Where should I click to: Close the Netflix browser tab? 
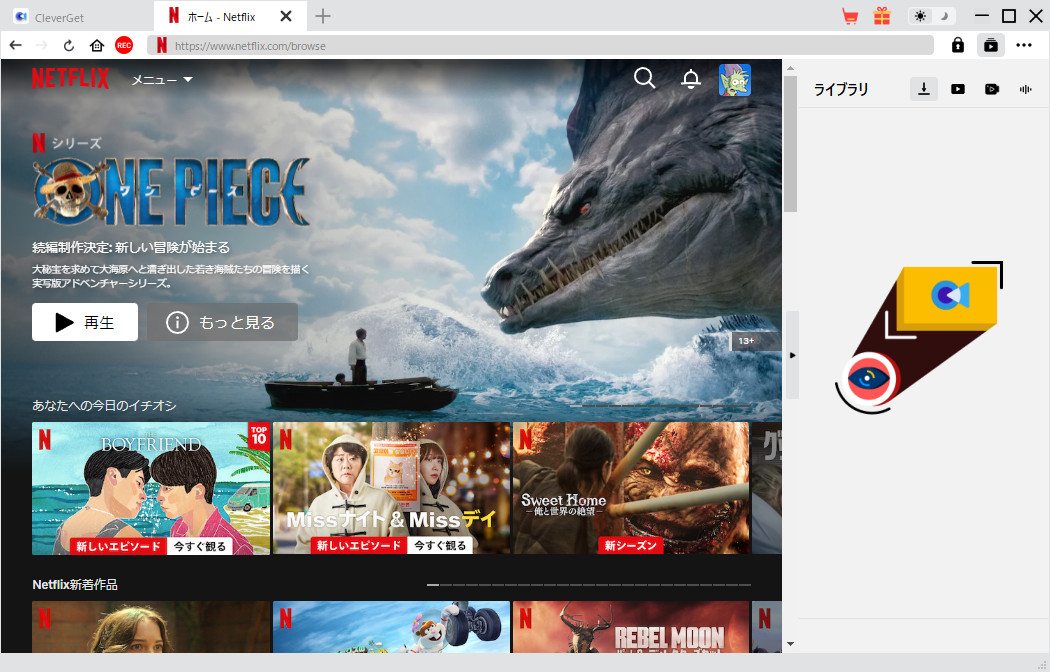tap(286, 16)
